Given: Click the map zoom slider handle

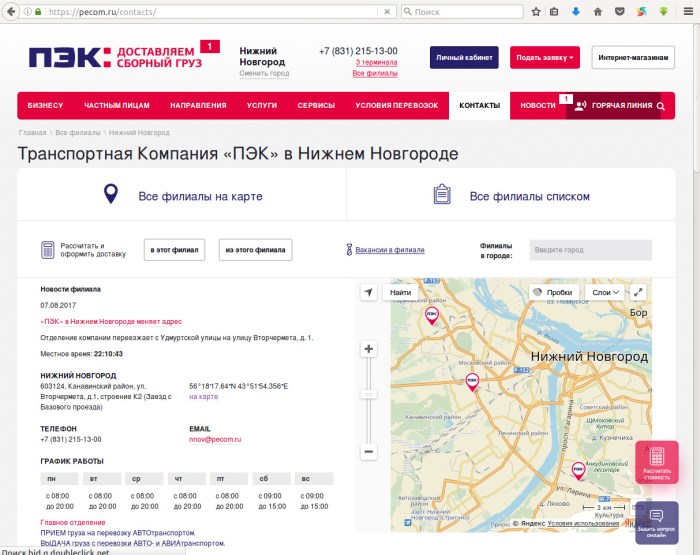Looking at the screenshot, I should [x=369, y=395].
